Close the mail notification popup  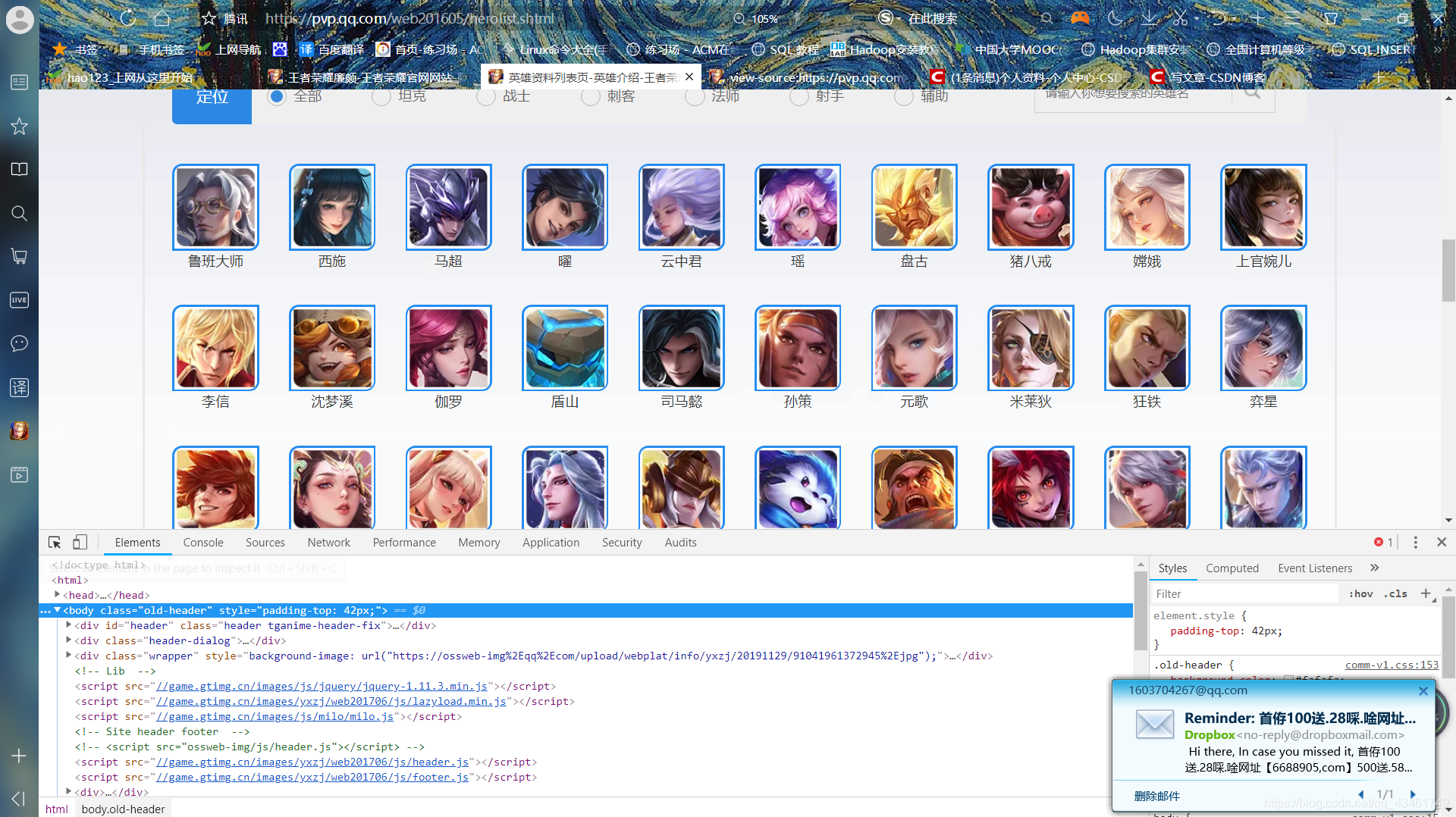[1423, 690]
